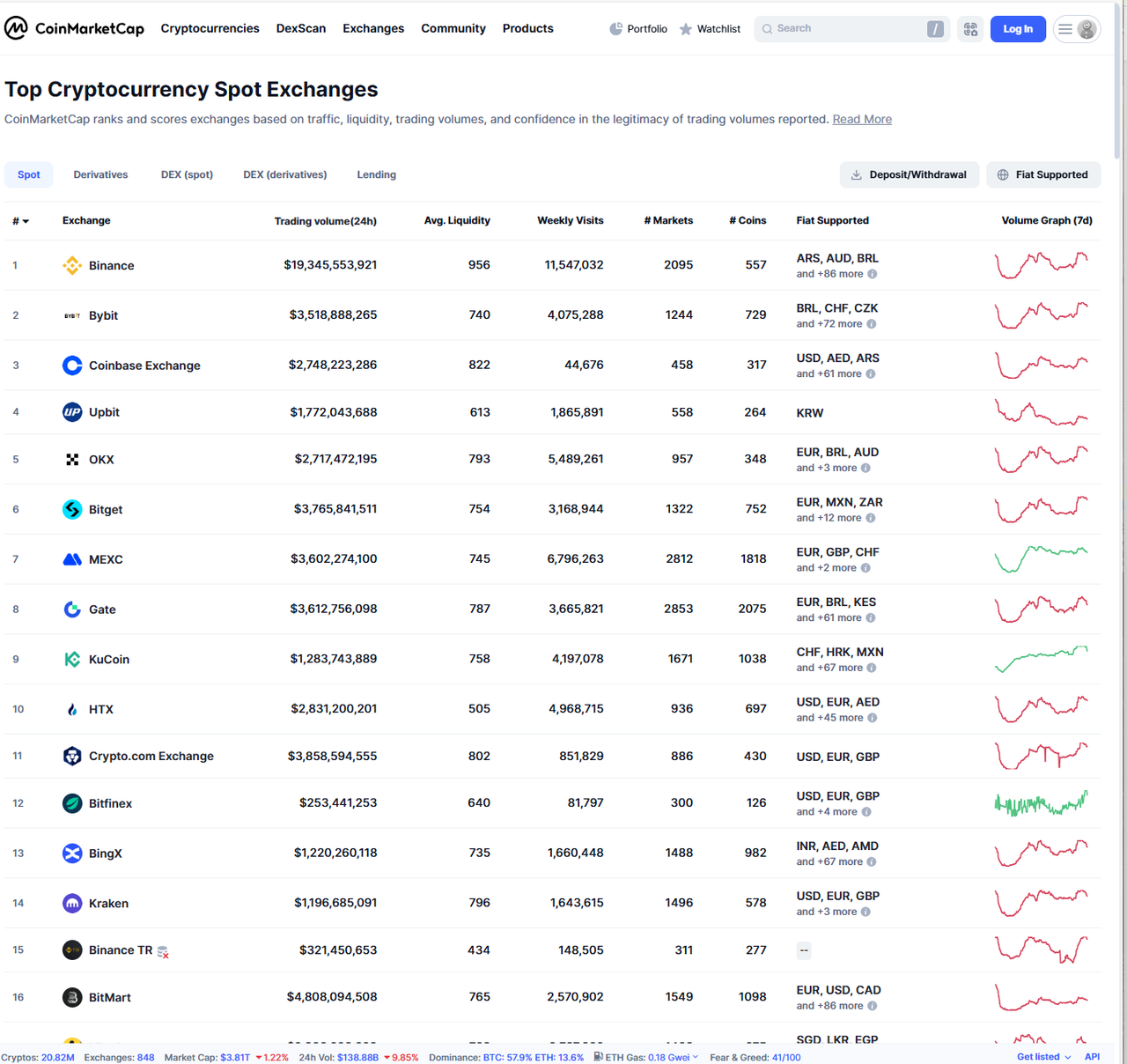Click the Binance TR logo

pyautogui.click(x=72, y=949)
